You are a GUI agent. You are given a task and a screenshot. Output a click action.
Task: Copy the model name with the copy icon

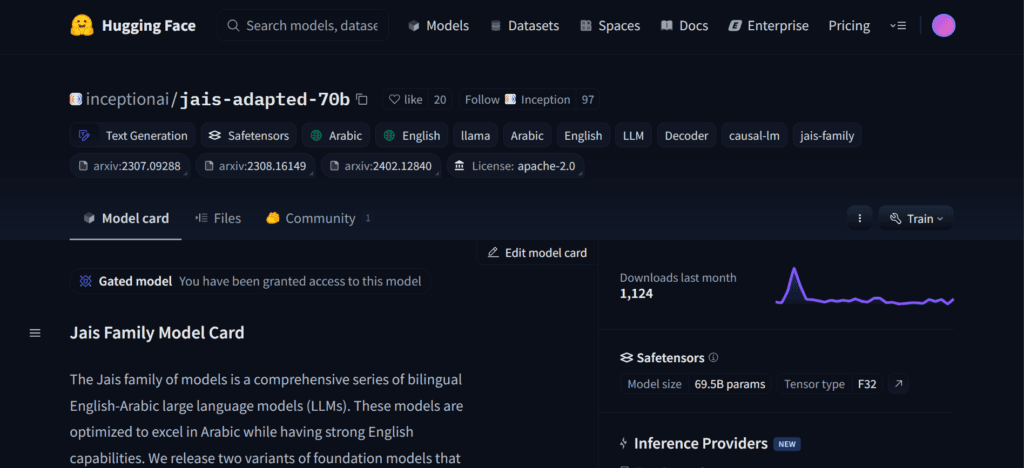[x=362, y=100]
